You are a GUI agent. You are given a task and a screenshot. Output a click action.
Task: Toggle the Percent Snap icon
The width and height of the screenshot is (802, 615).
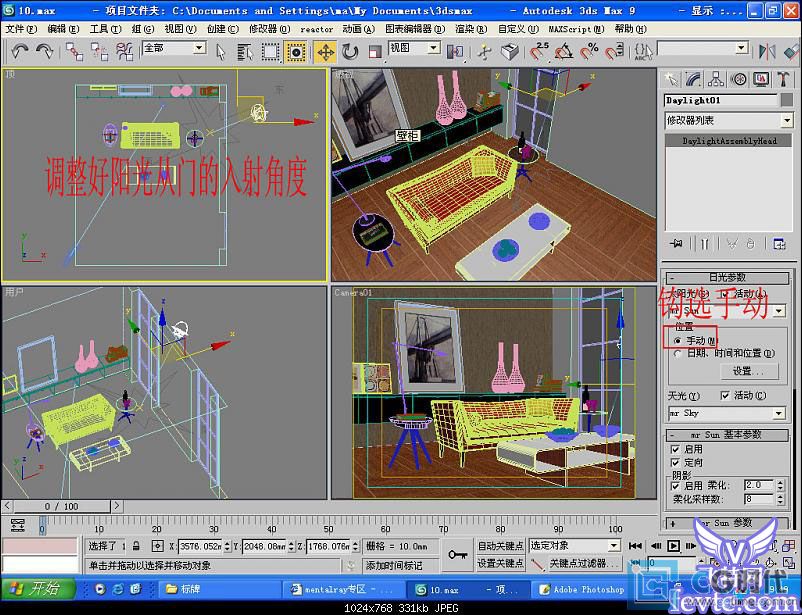point(589,52)
